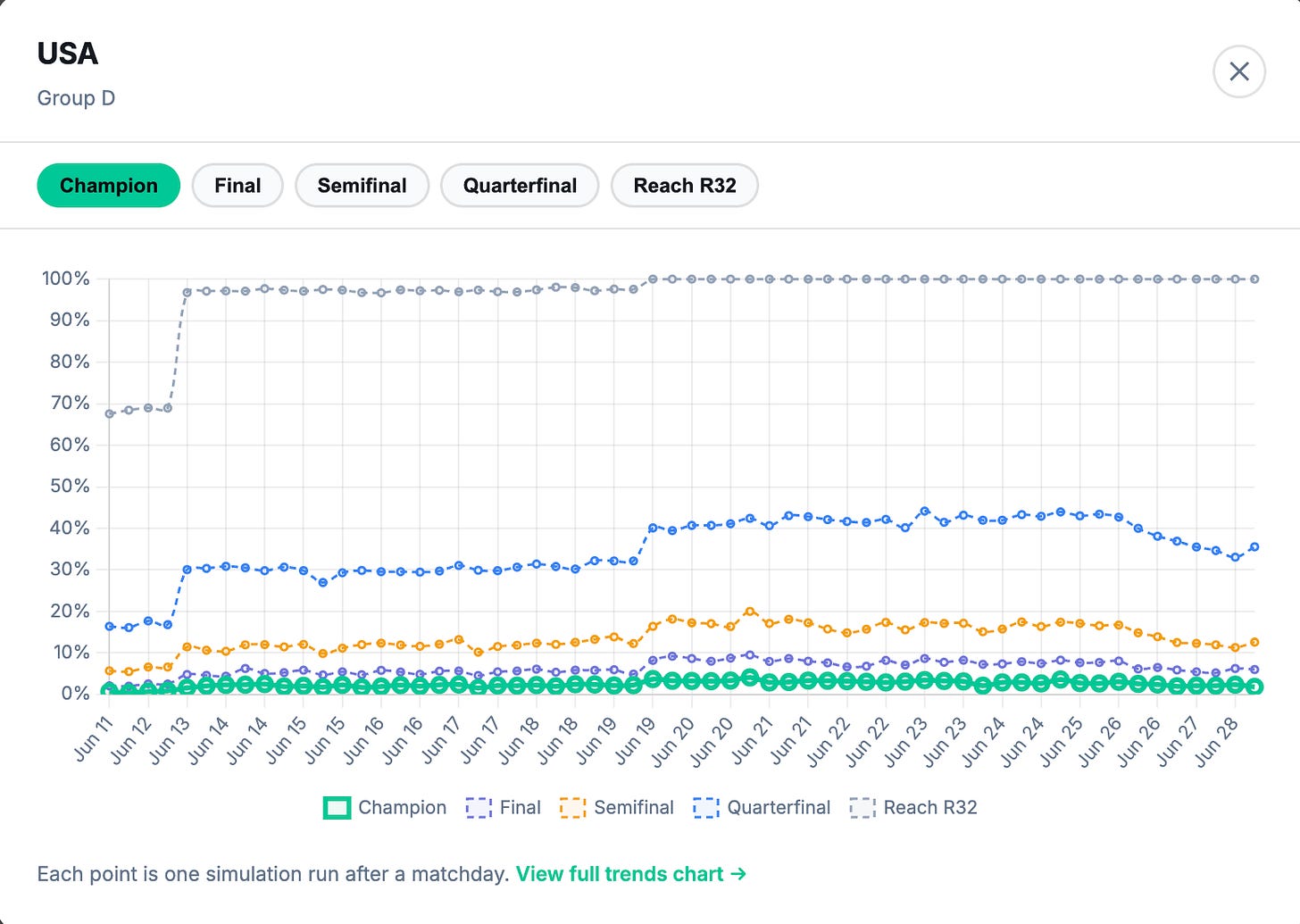The height and width of the screenshot is (924, 1300).
Task: Click the Jun 12 x-axis label
Action: coord(131,738)
